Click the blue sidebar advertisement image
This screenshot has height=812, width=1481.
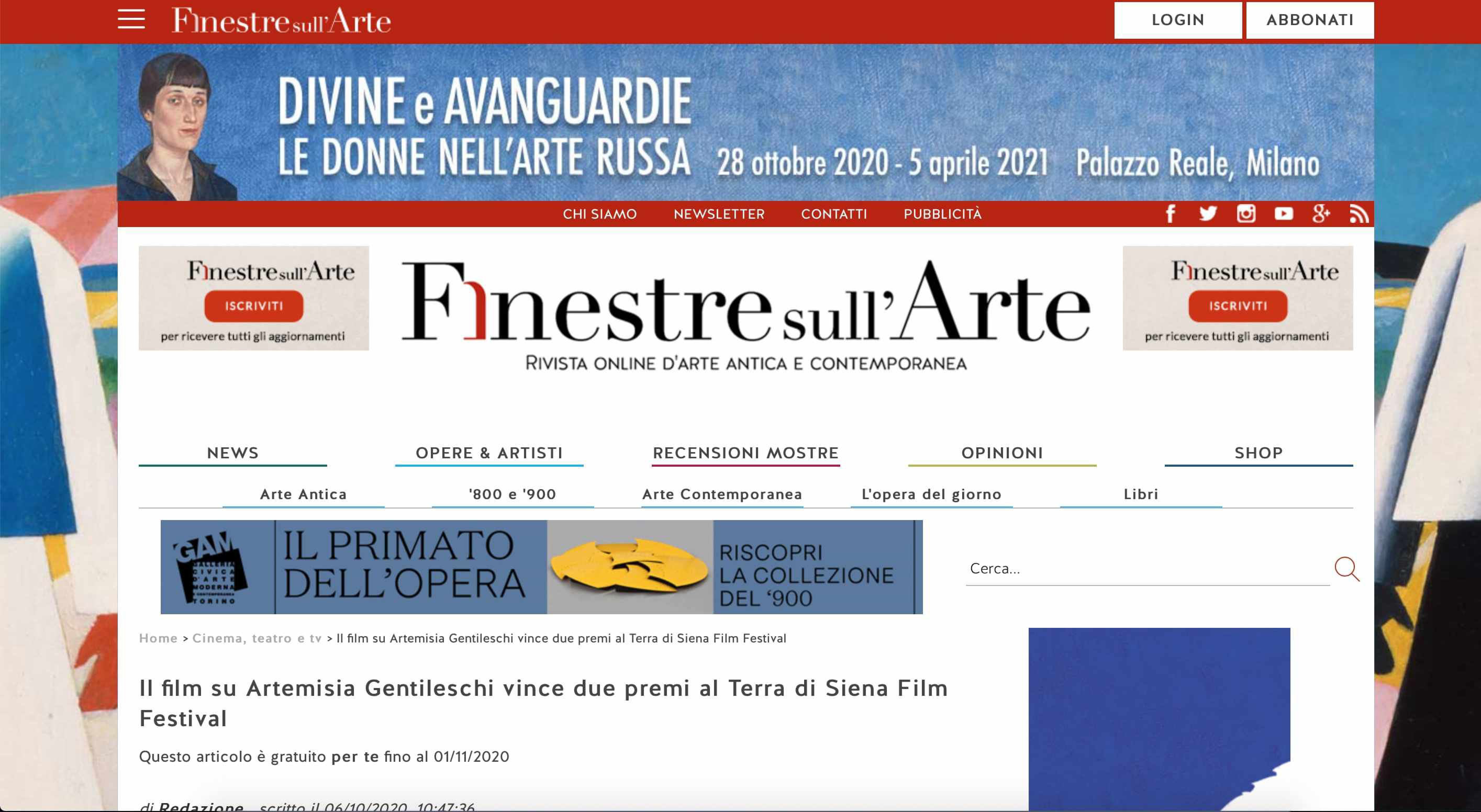1159,719
